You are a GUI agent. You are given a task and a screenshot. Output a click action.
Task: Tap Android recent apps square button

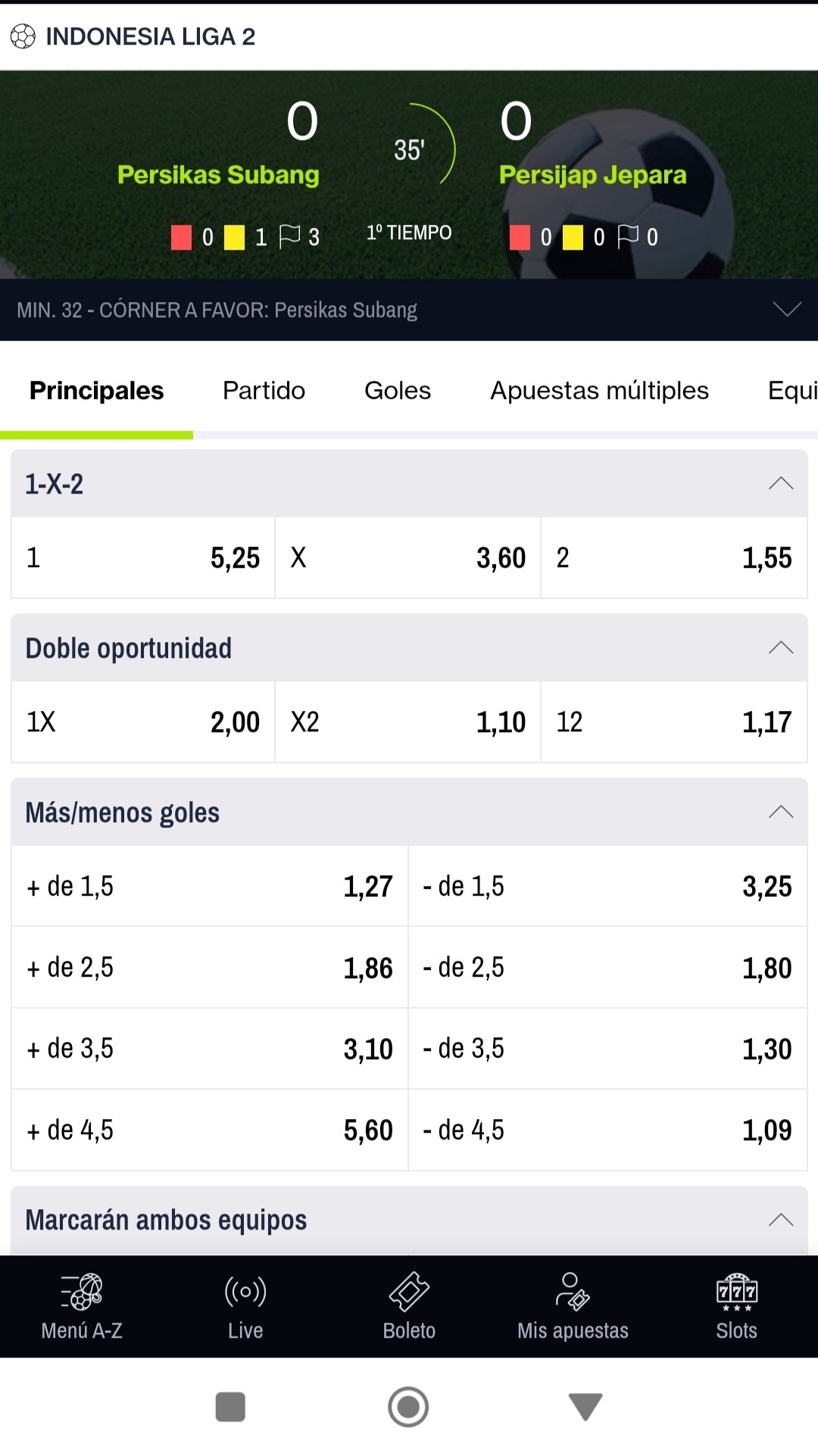coord(230,1407)
